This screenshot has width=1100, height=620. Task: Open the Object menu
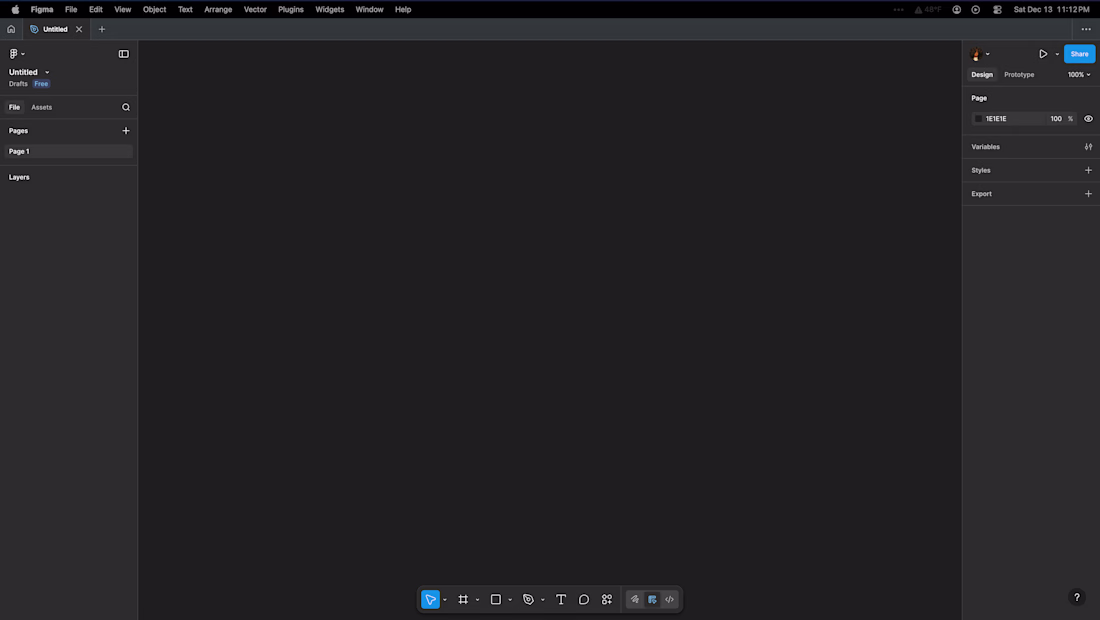[x=154, y=10]
